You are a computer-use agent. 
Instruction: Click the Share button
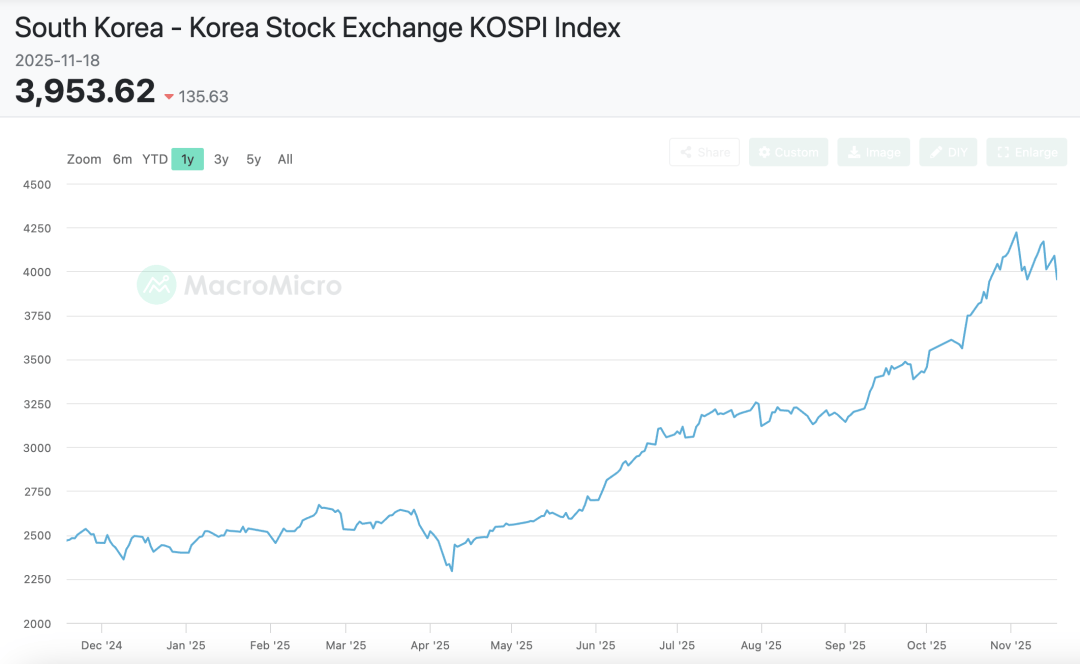pyautogui.click(x=704, y=152)
